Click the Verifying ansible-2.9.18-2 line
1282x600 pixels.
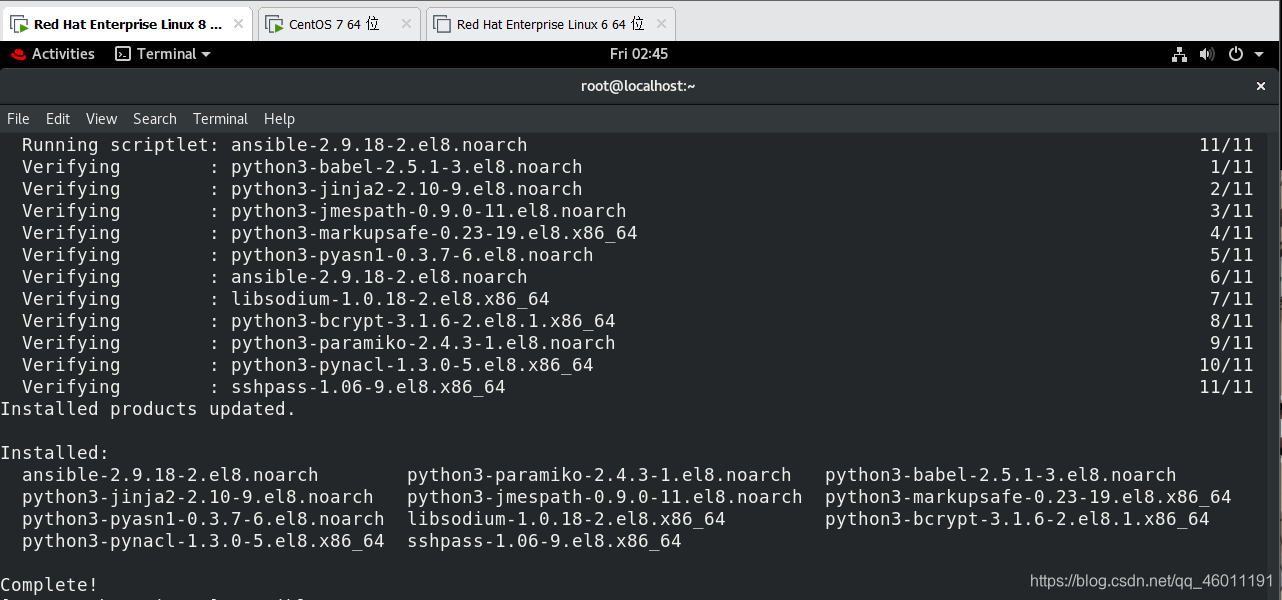coord(637,277)
